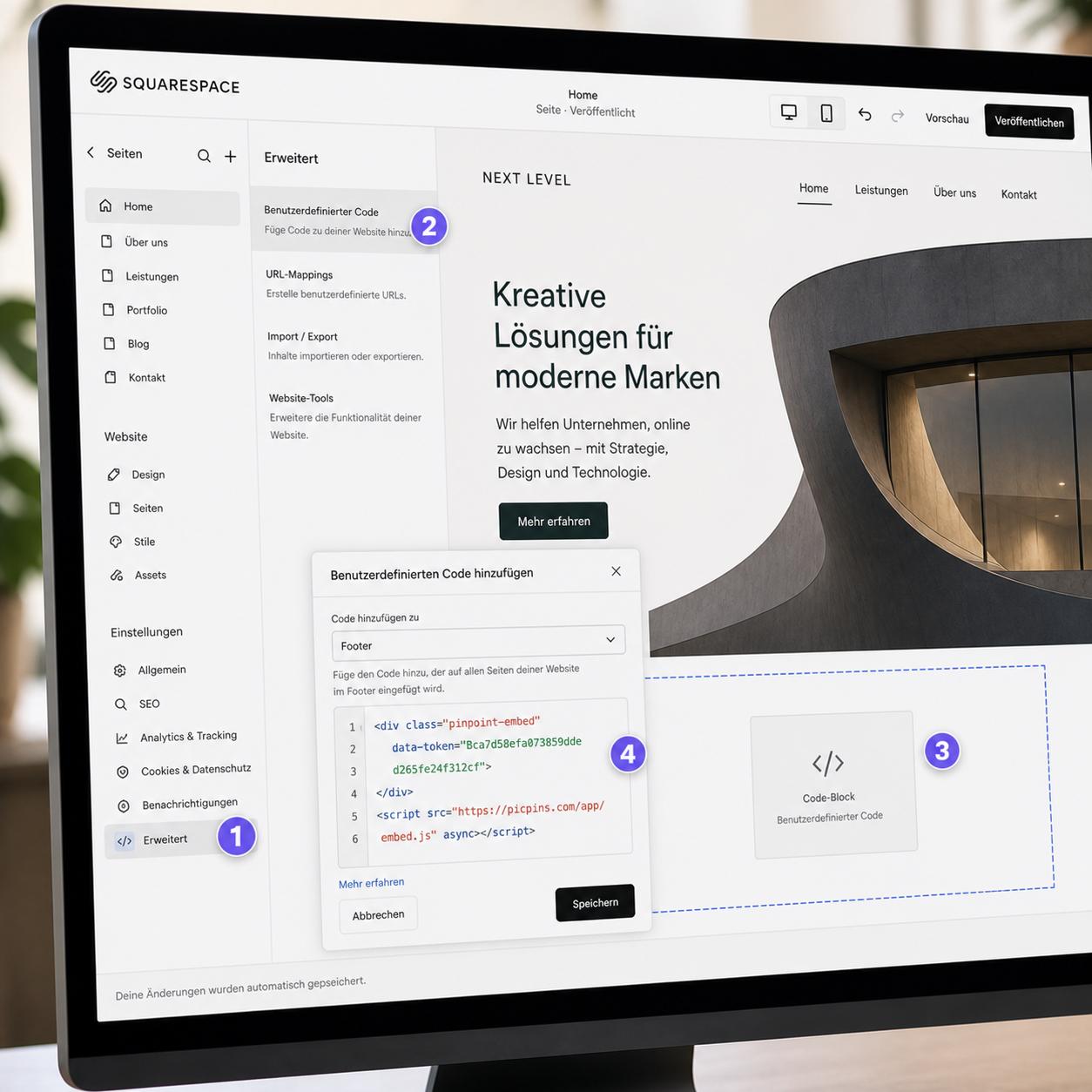Click the code brackets icon in Code-Block
The image size is (1092, 1092).
[828, 764]
